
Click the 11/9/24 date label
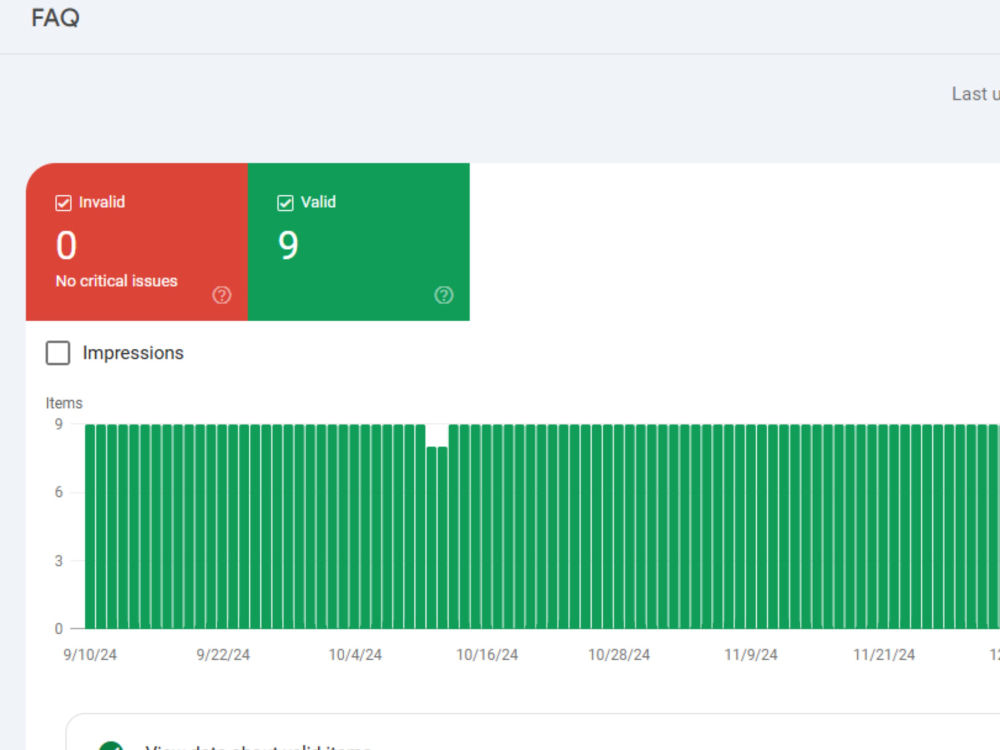(751, 655)
